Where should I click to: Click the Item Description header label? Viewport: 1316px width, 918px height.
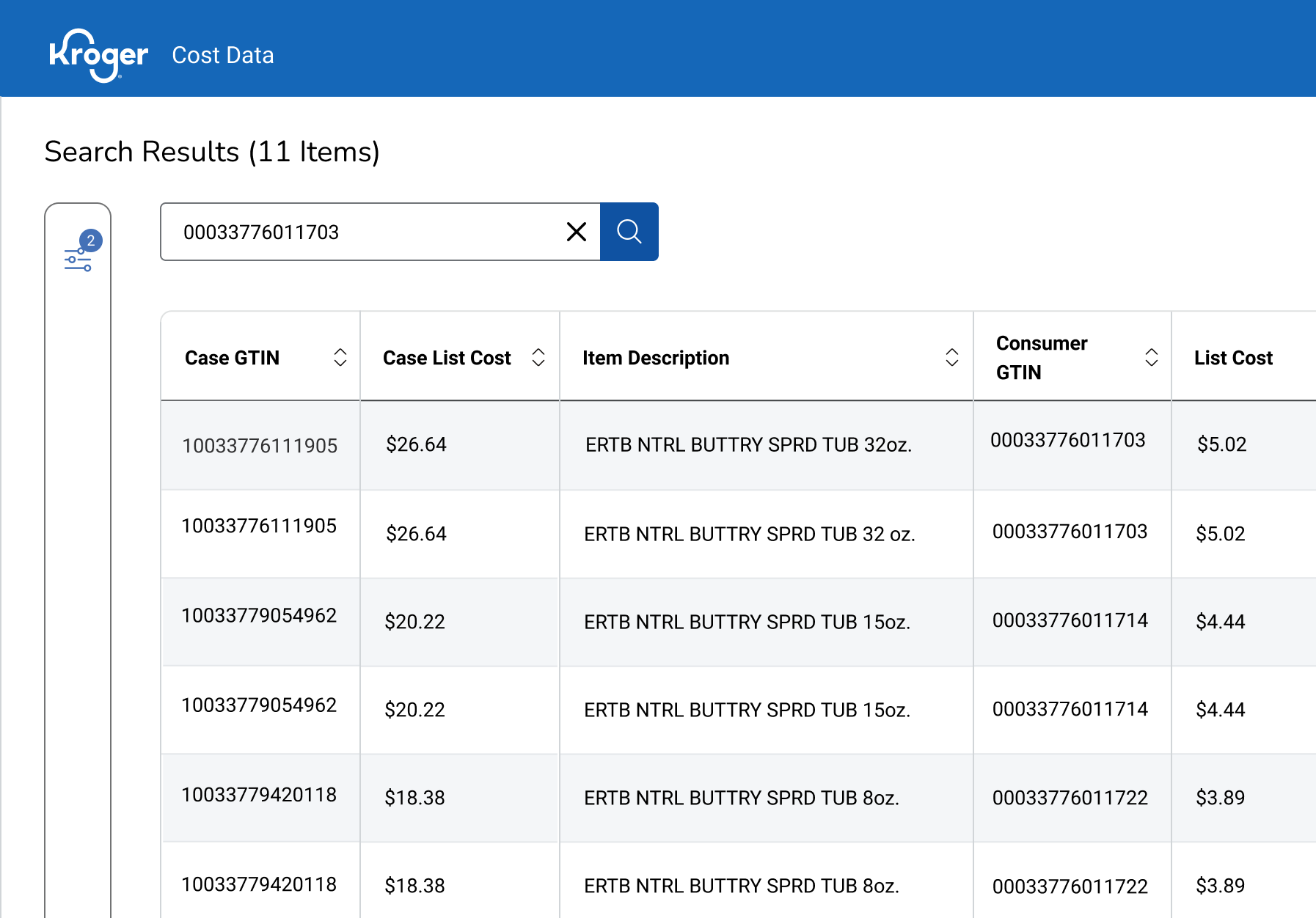[656, 358]
